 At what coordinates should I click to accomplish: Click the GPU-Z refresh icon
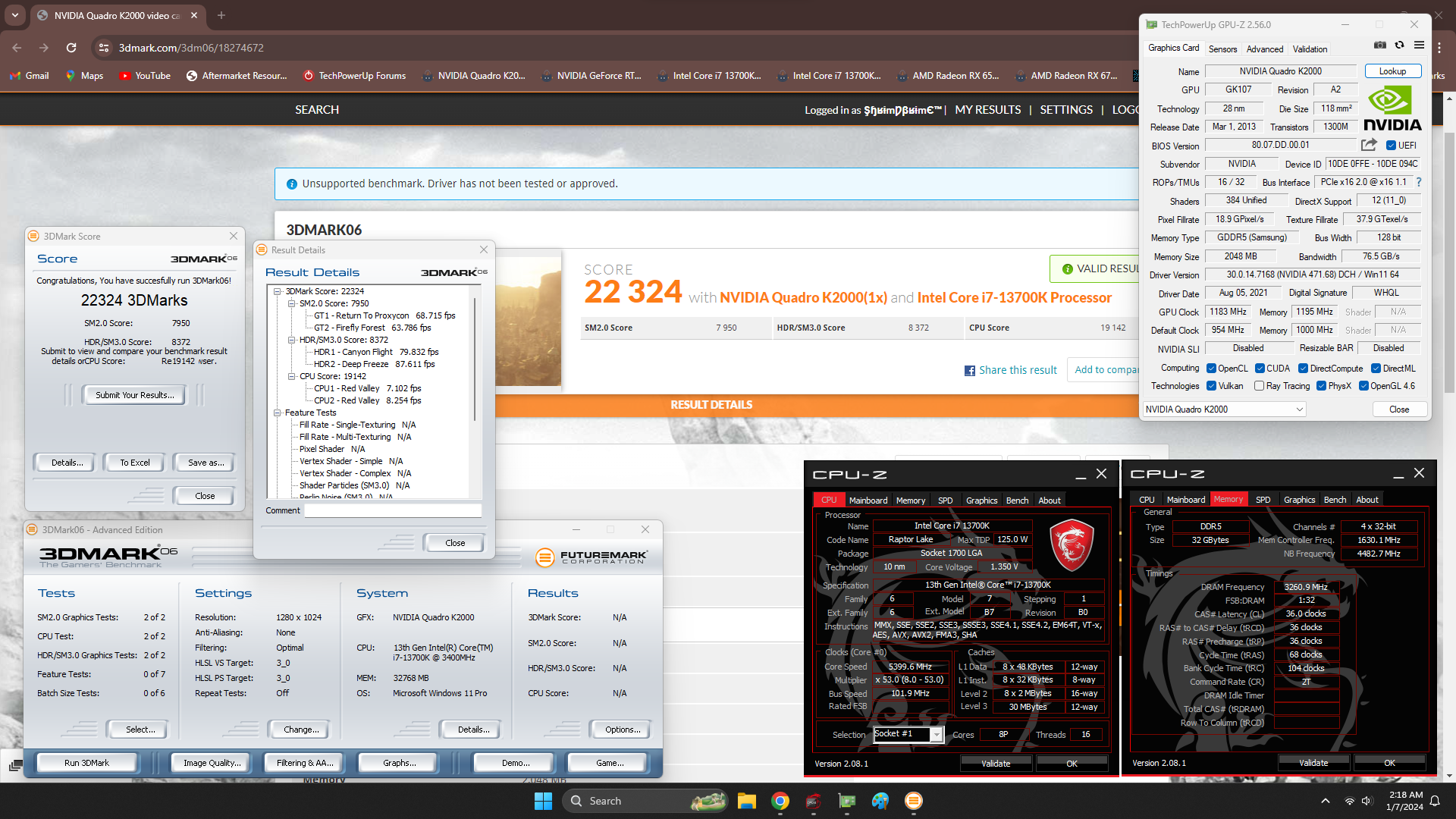tap(1400, 45)
